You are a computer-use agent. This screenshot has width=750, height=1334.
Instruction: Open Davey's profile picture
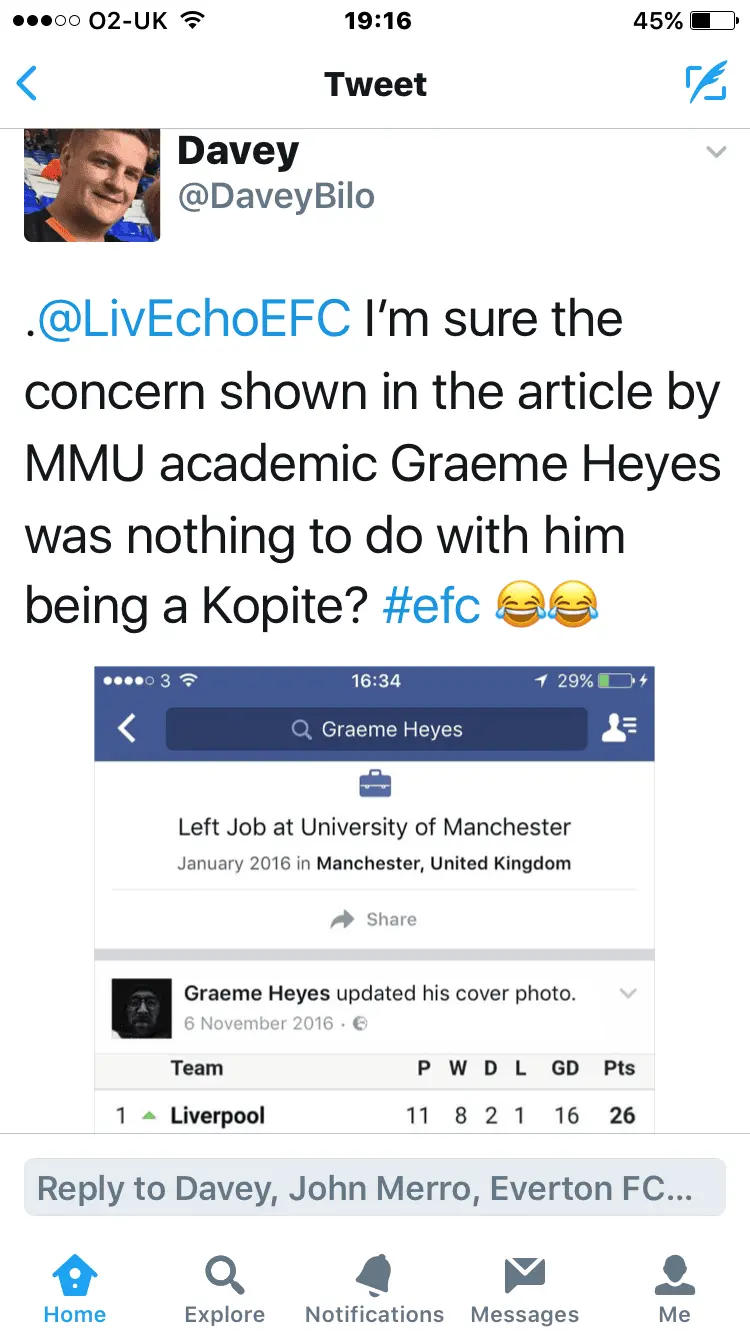[x=92, y=185]
